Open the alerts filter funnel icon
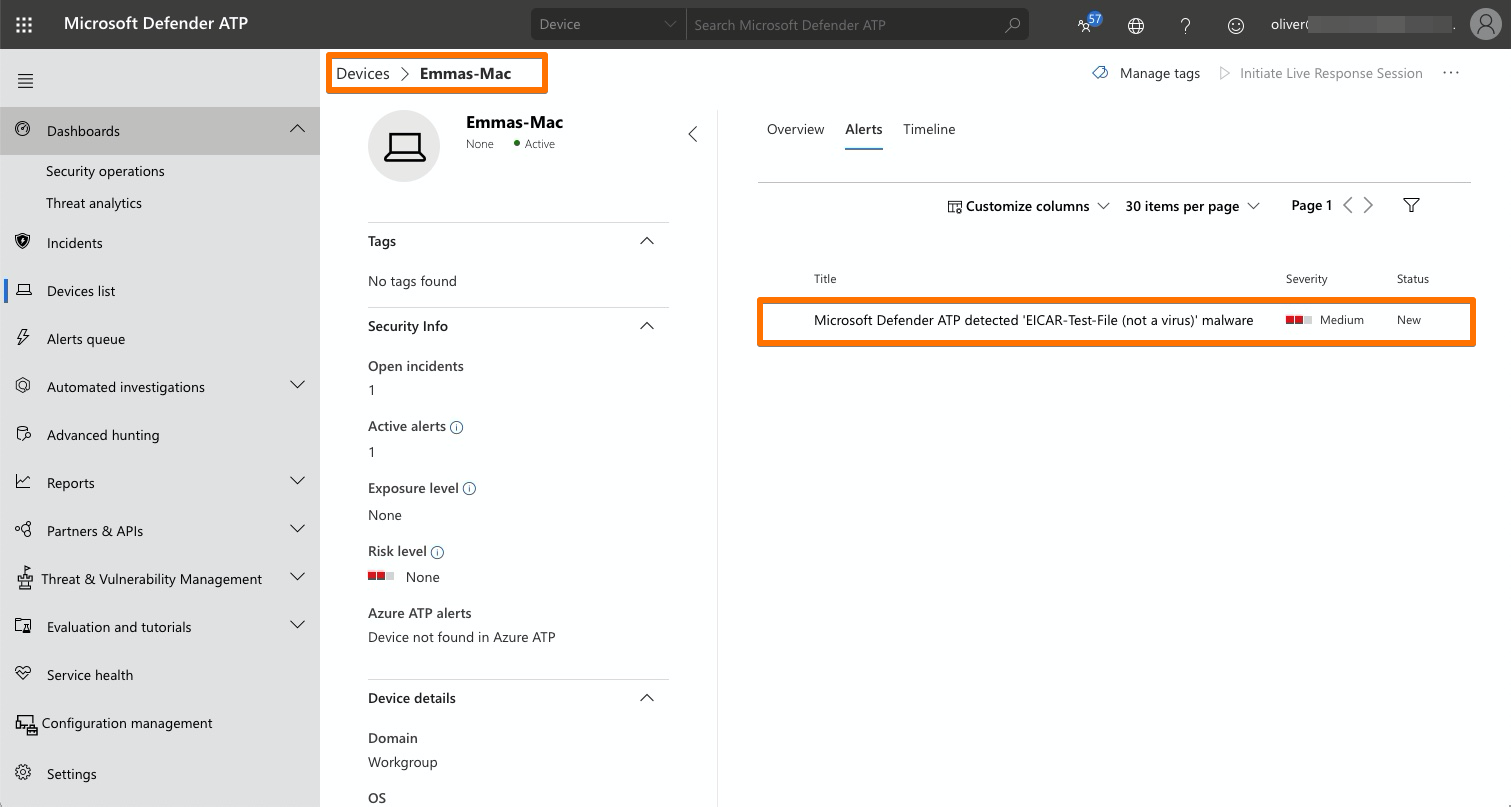This screenshot has height=807, width=1511. (1411, 205)
